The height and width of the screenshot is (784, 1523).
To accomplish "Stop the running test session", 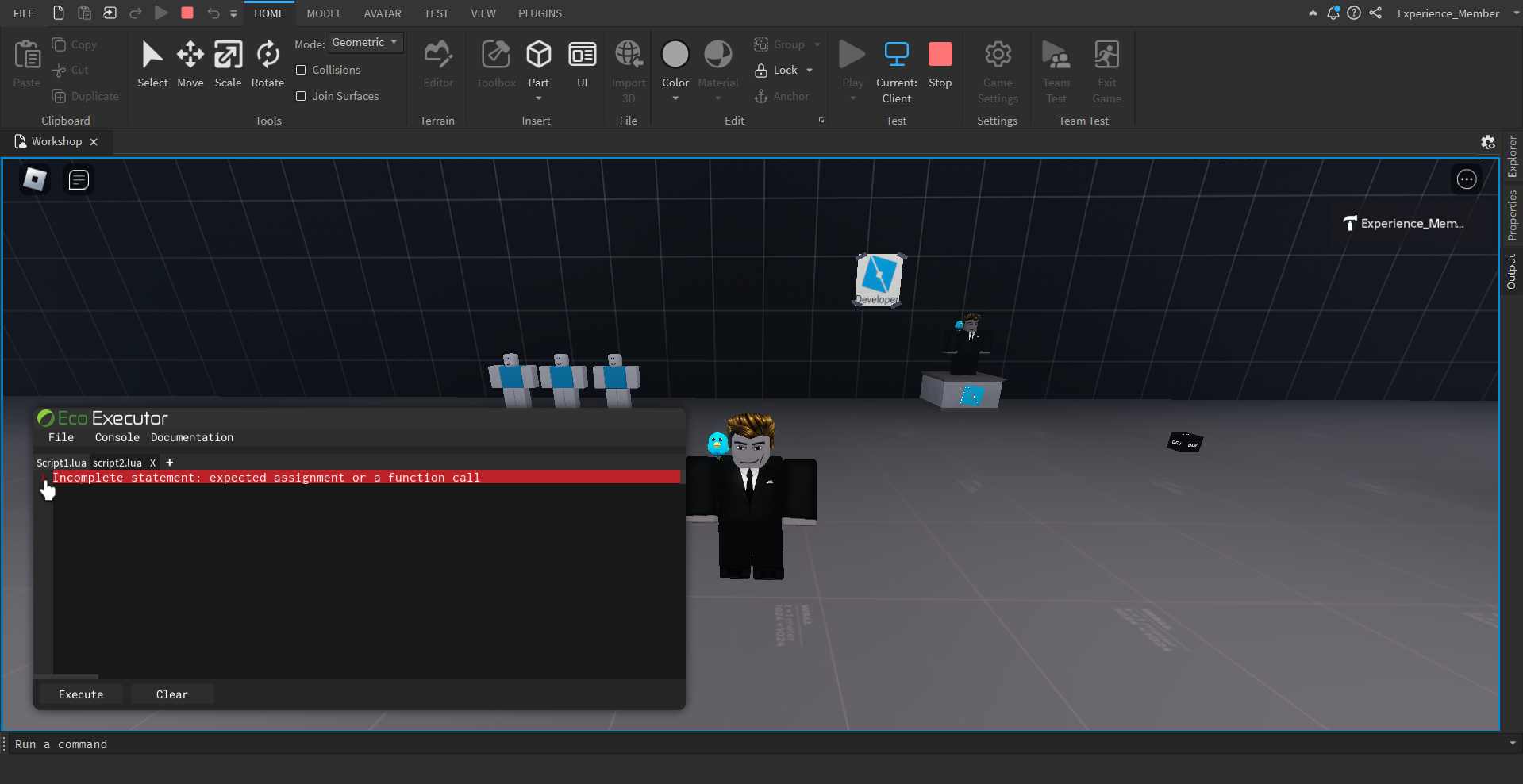I will [940, 64].
